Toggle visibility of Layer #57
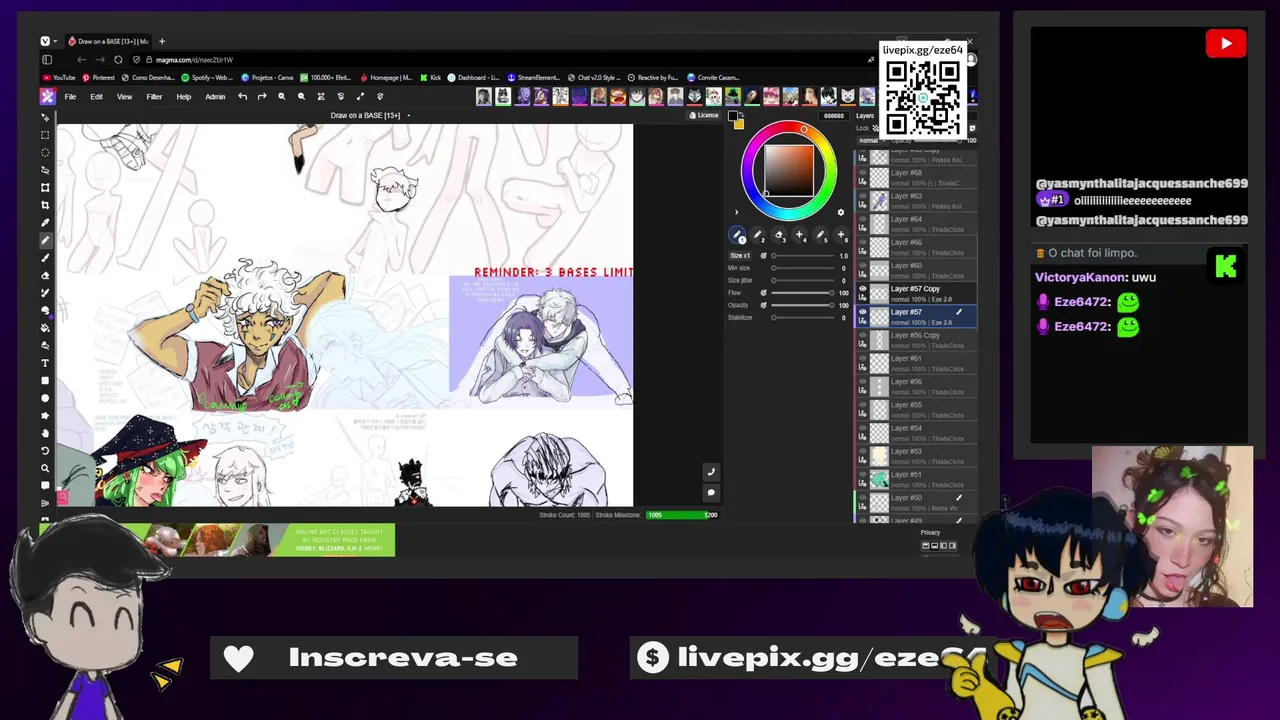The height and width of the screenshot is (720, 1280). pos(863,312)
